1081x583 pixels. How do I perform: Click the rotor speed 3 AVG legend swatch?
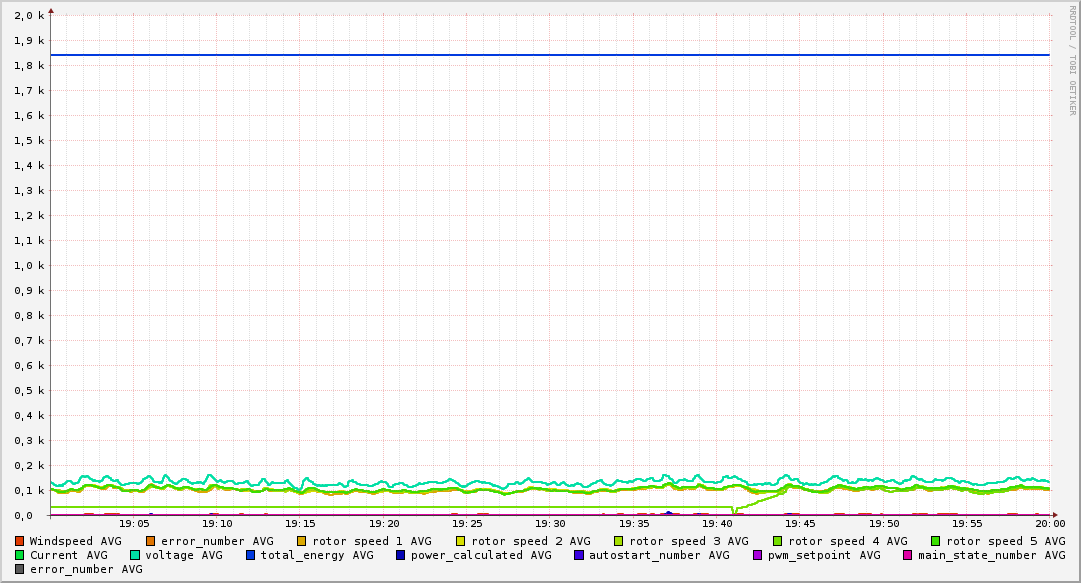[x=619, y=542]
